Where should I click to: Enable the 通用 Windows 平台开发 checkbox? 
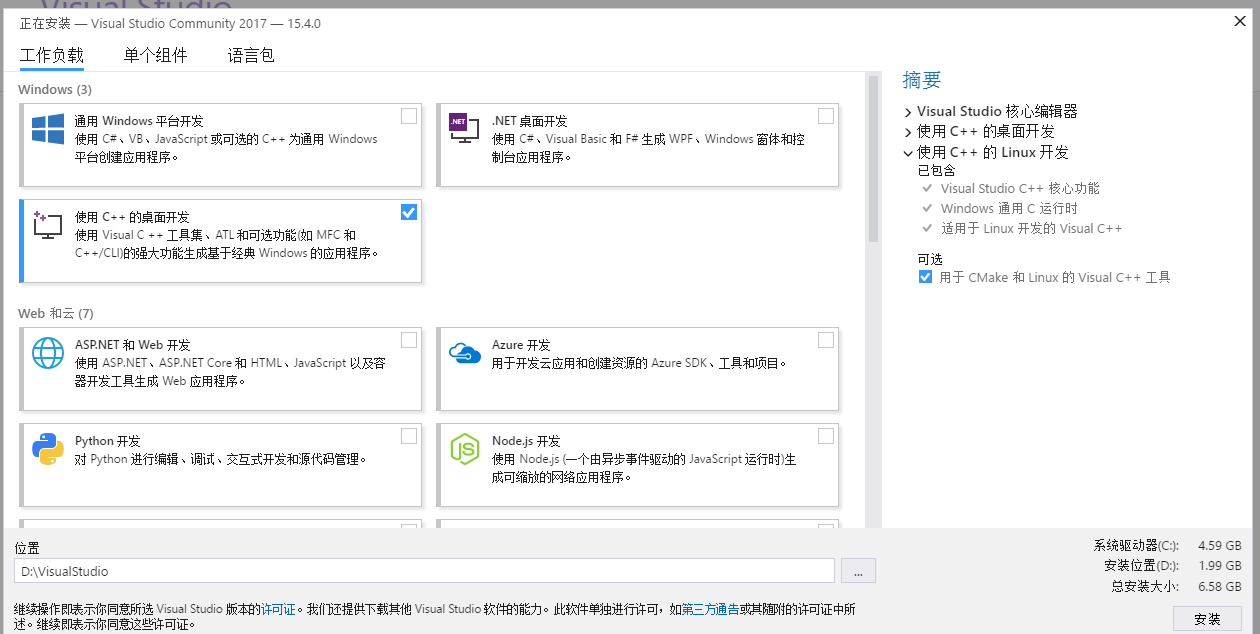[409, 116]
